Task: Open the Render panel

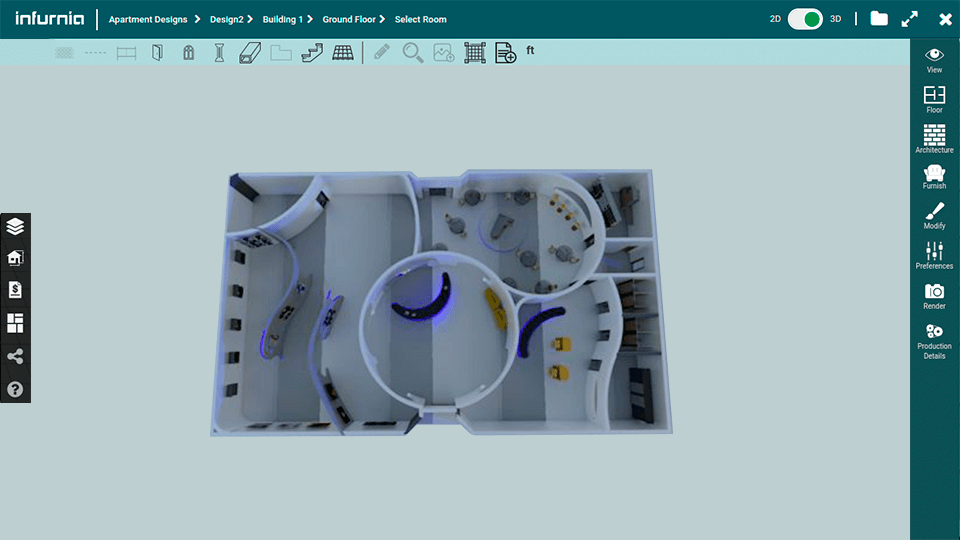Action: tap(934, 296)
